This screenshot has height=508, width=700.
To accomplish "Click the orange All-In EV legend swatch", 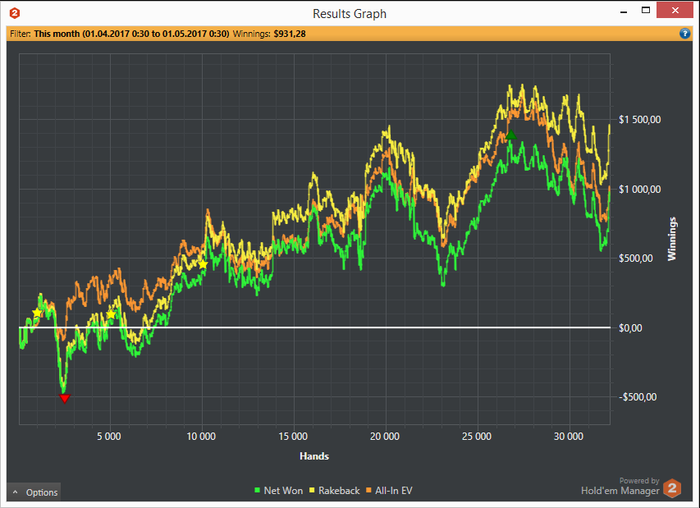I will tap(369, 491).
